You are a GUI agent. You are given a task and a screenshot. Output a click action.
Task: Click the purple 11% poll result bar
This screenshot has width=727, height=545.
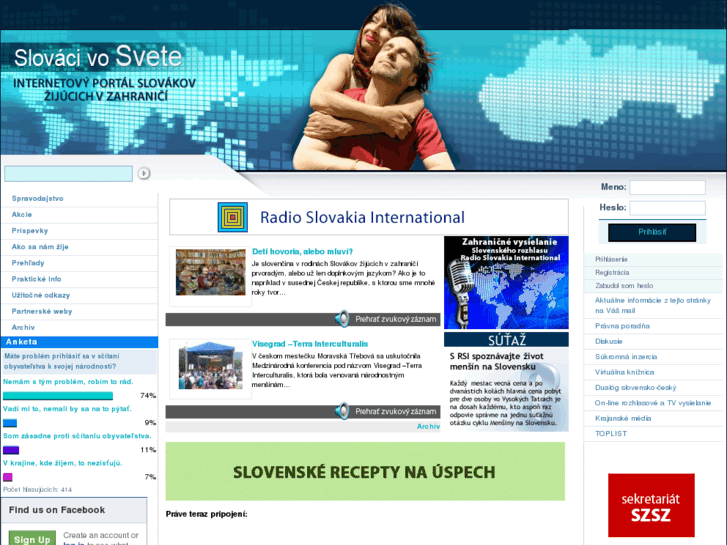[x=11, y=450]
